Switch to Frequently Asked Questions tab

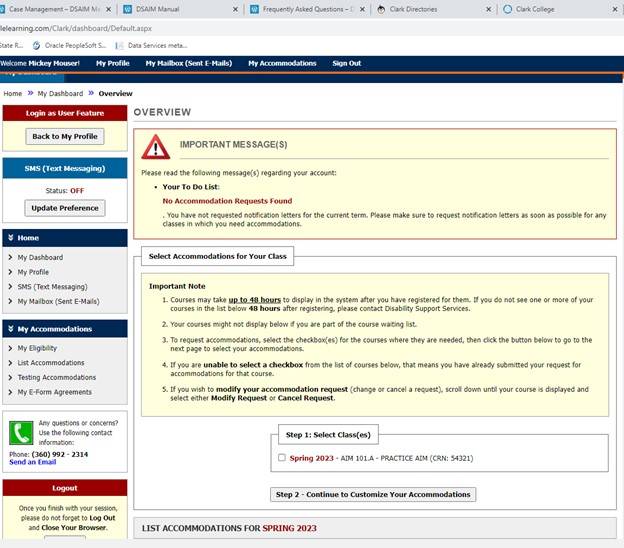point(308,9)
